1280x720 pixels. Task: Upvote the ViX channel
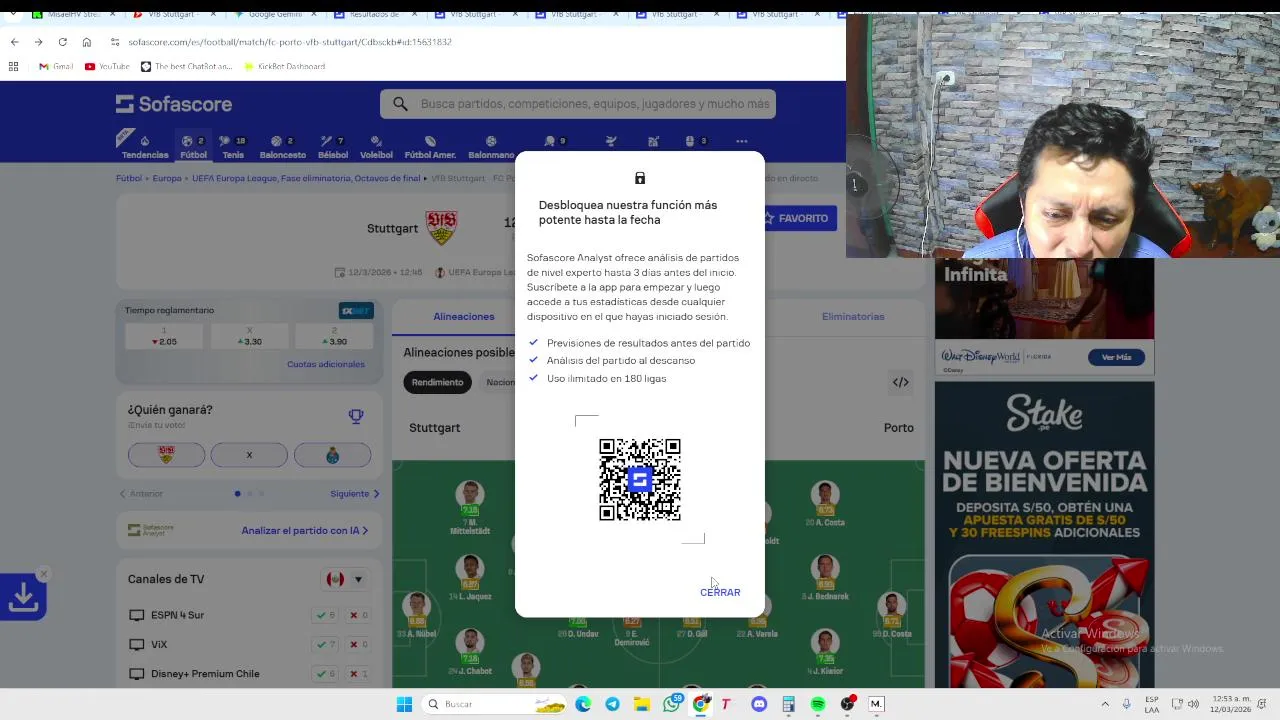pyautogui.click(x=326, y=644)
